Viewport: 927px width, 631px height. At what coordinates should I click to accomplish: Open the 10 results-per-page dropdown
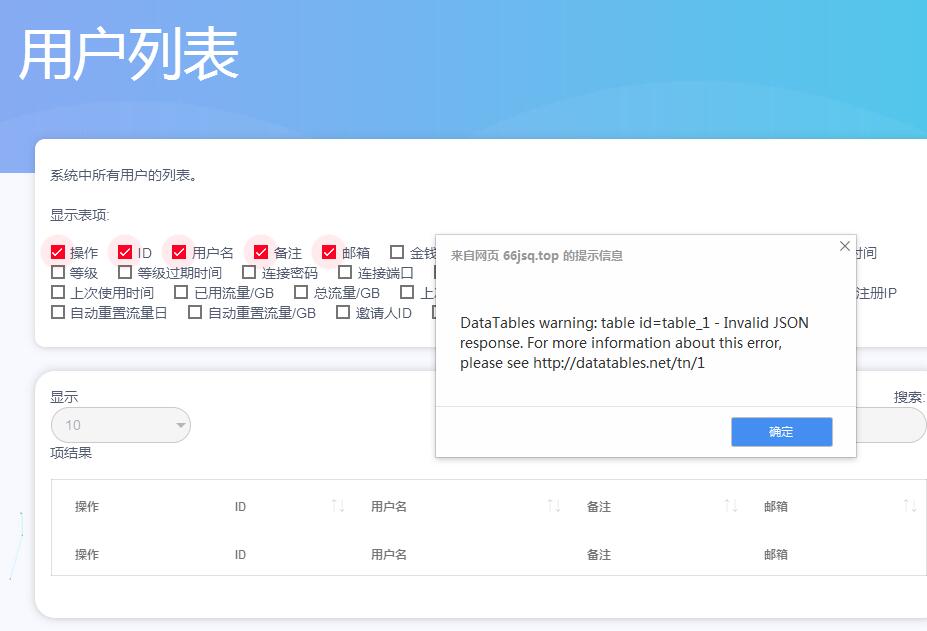(121, 425)
